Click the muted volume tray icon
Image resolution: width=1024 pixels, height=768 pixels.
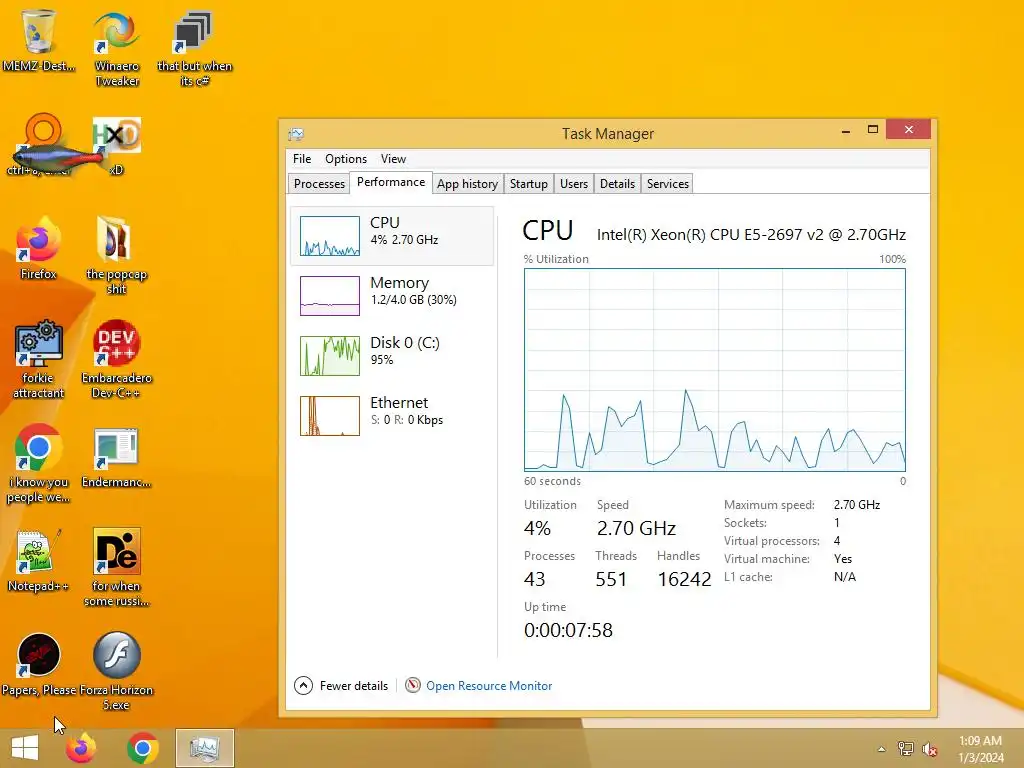click(x=929, y=749)
